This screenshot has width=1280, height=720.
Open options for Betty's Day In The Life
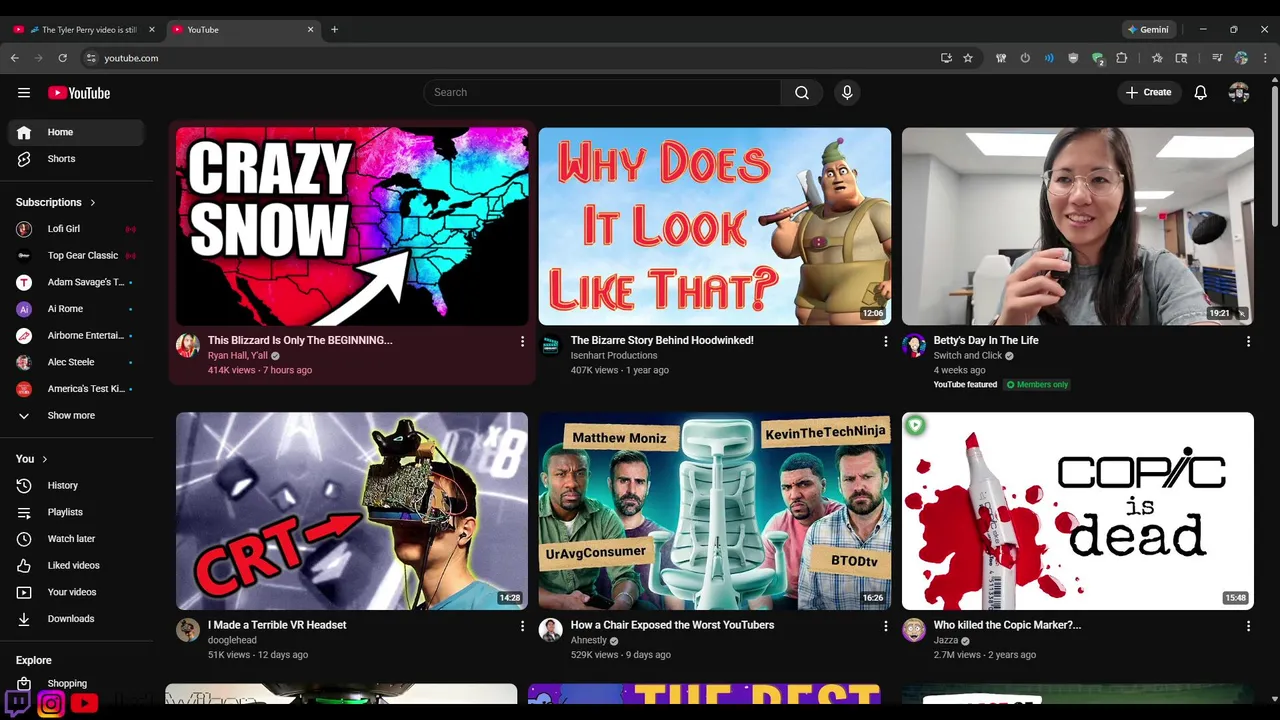click(x=1248, y=342)
